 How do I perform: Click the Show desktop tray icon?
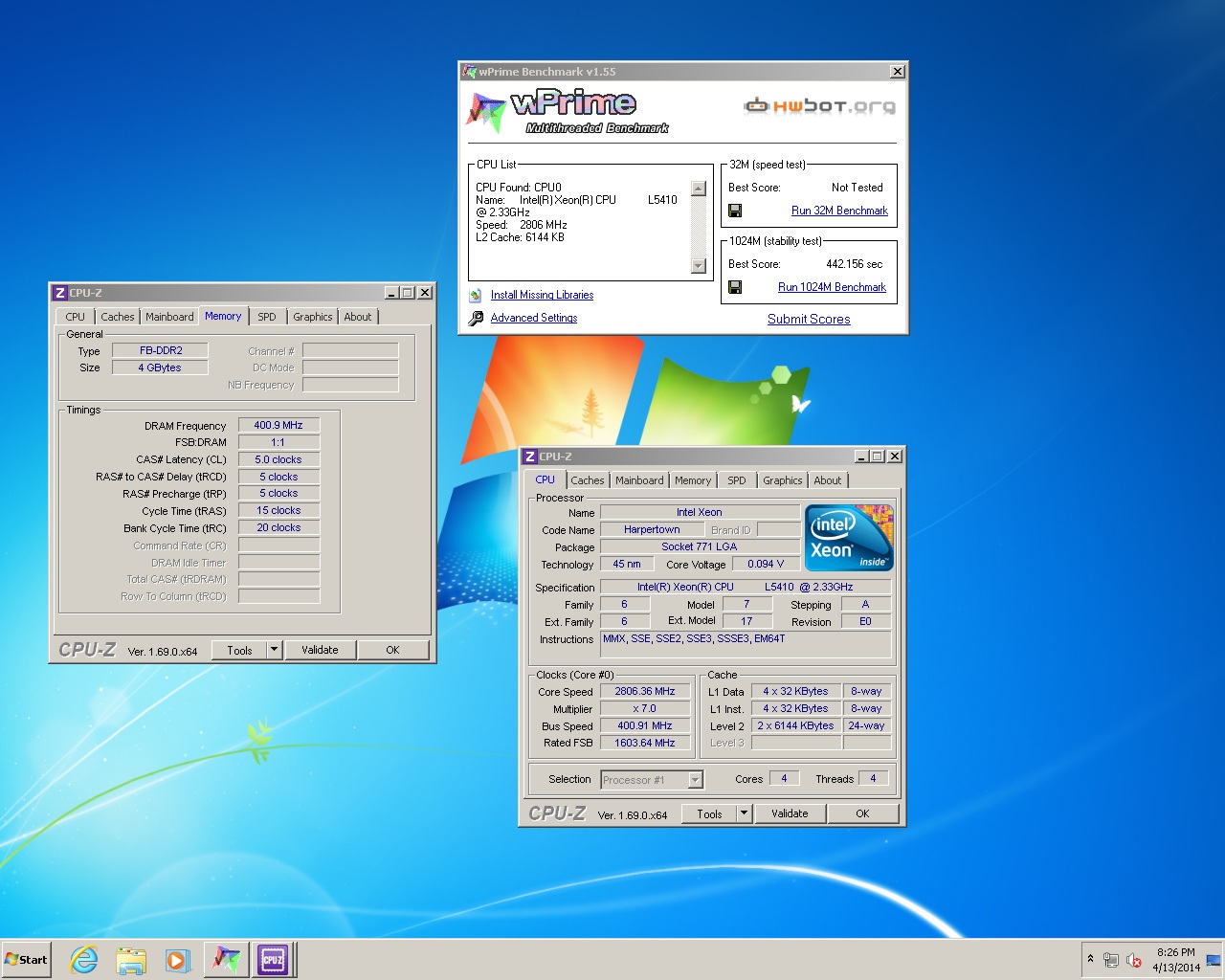1214,960
